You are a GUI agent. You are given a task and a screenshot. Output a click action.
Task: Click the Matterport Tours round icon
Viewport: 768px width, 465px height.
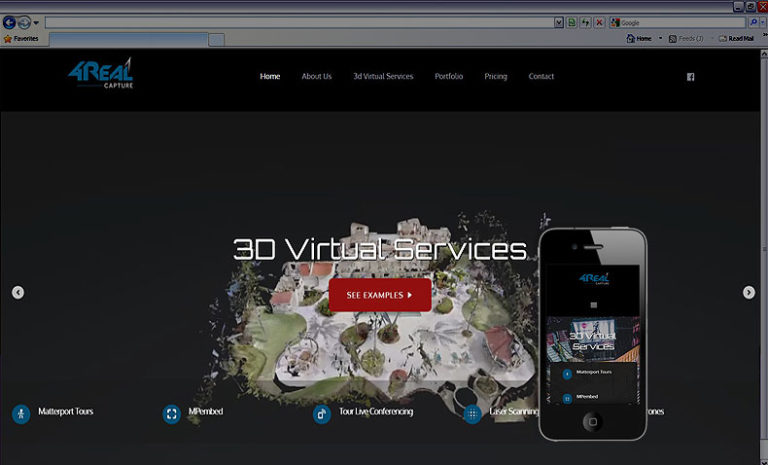pos(21,414)
